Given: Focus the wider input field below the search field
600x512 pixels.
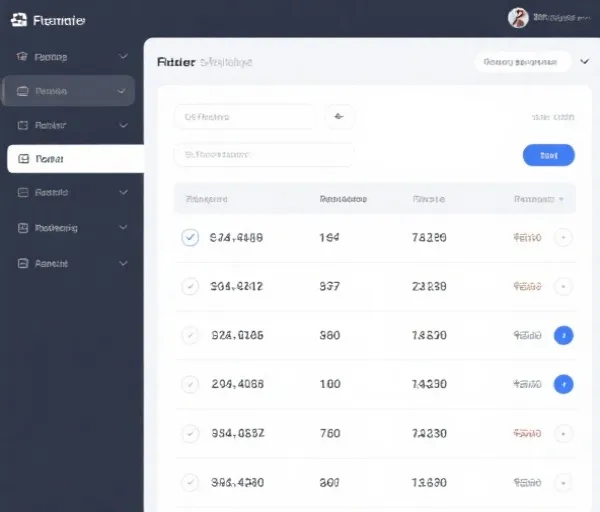Looking at the screenshot, I should click(264, 155).
